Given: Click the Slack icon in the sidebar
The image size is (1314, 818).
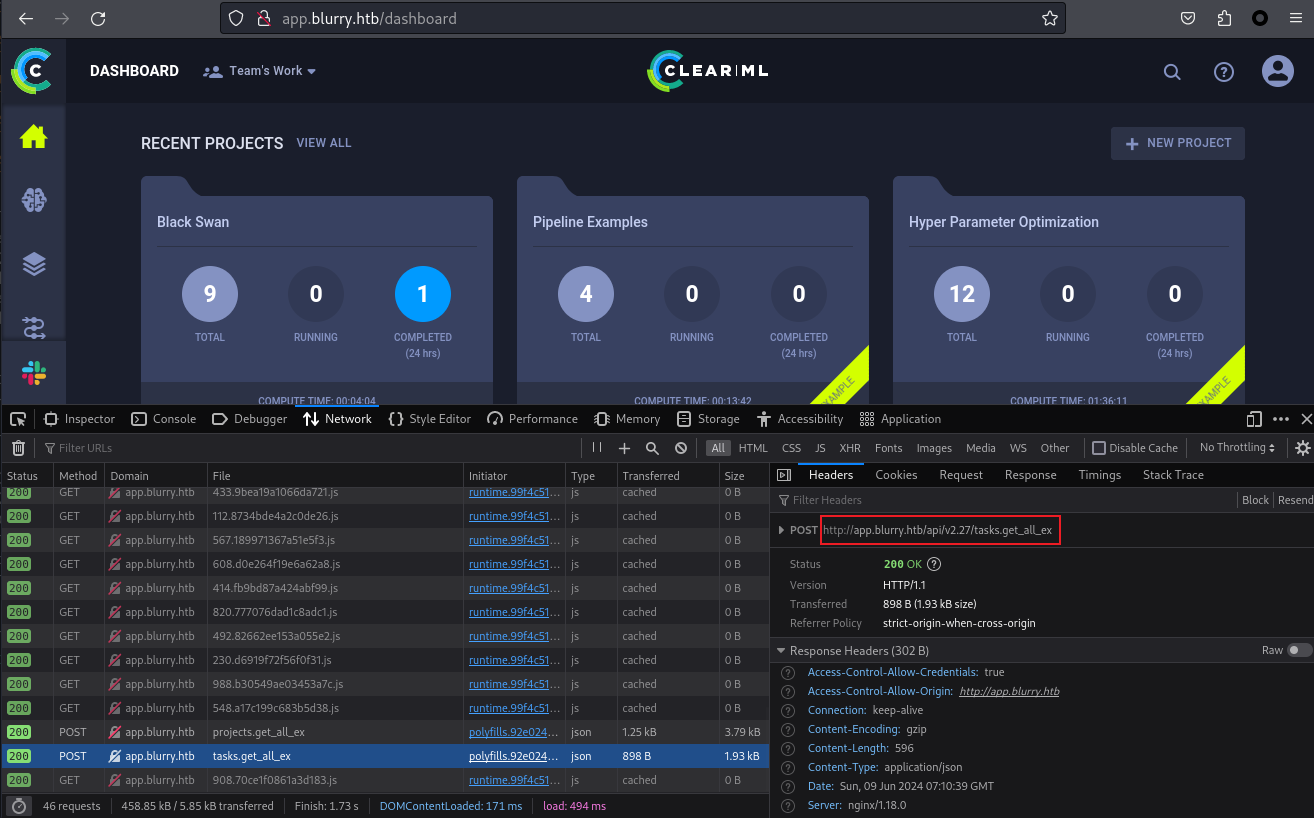Looking at the screenshot, I should click(x=33, y=373).
